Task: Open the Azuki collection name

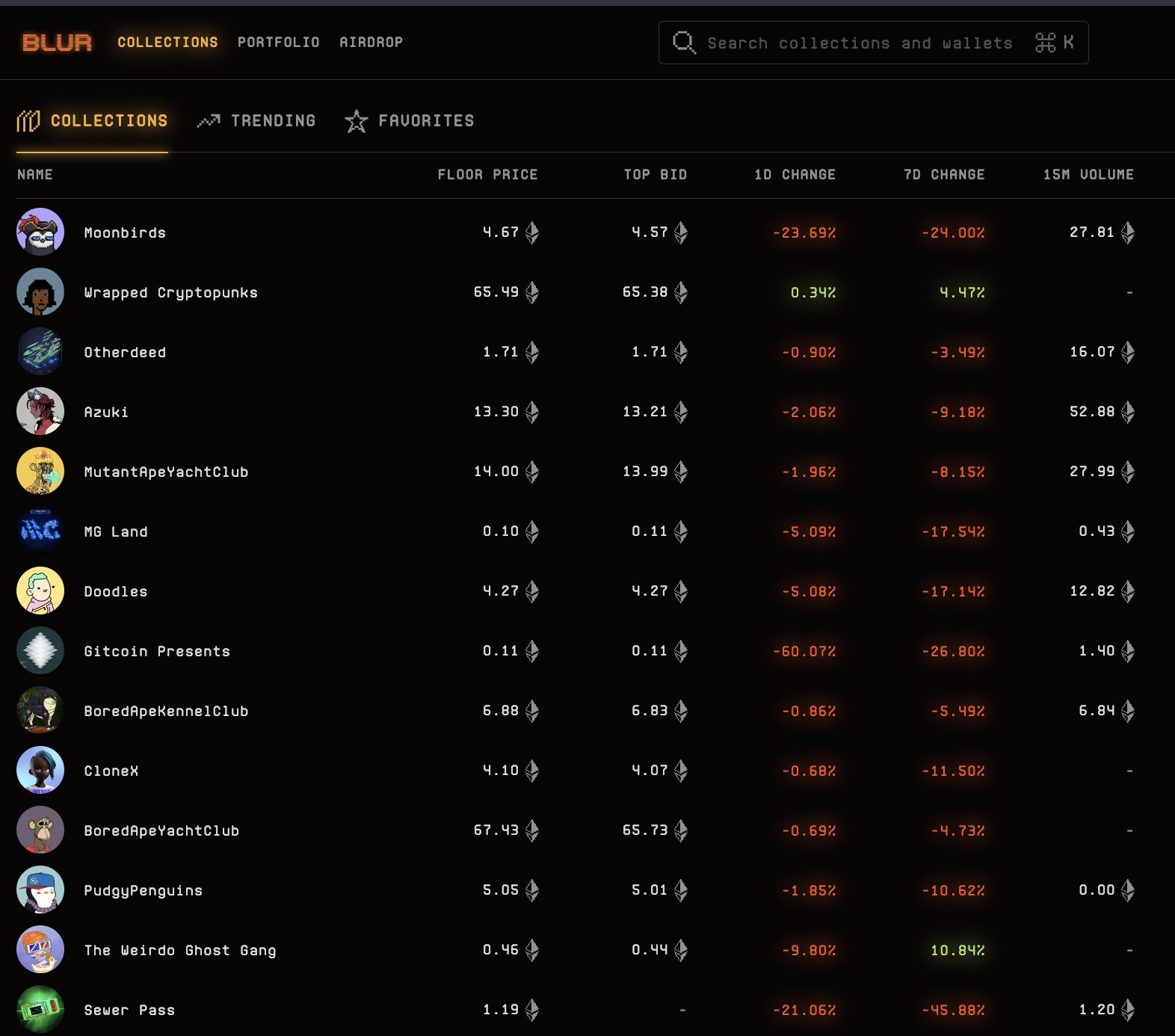Action: point(106,413)
